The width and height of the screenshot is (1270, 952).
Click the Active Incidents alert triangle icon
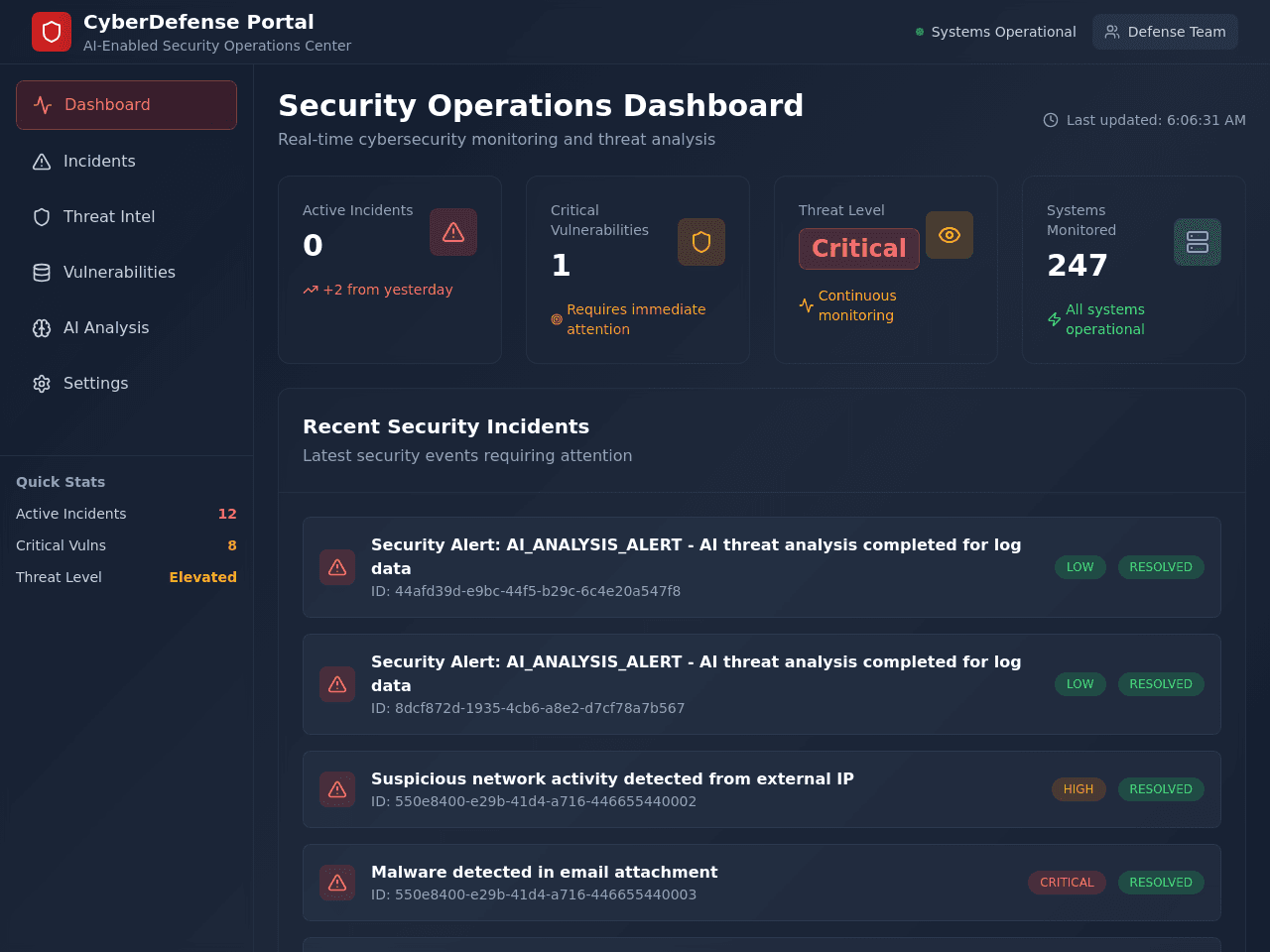coord(453,232)
